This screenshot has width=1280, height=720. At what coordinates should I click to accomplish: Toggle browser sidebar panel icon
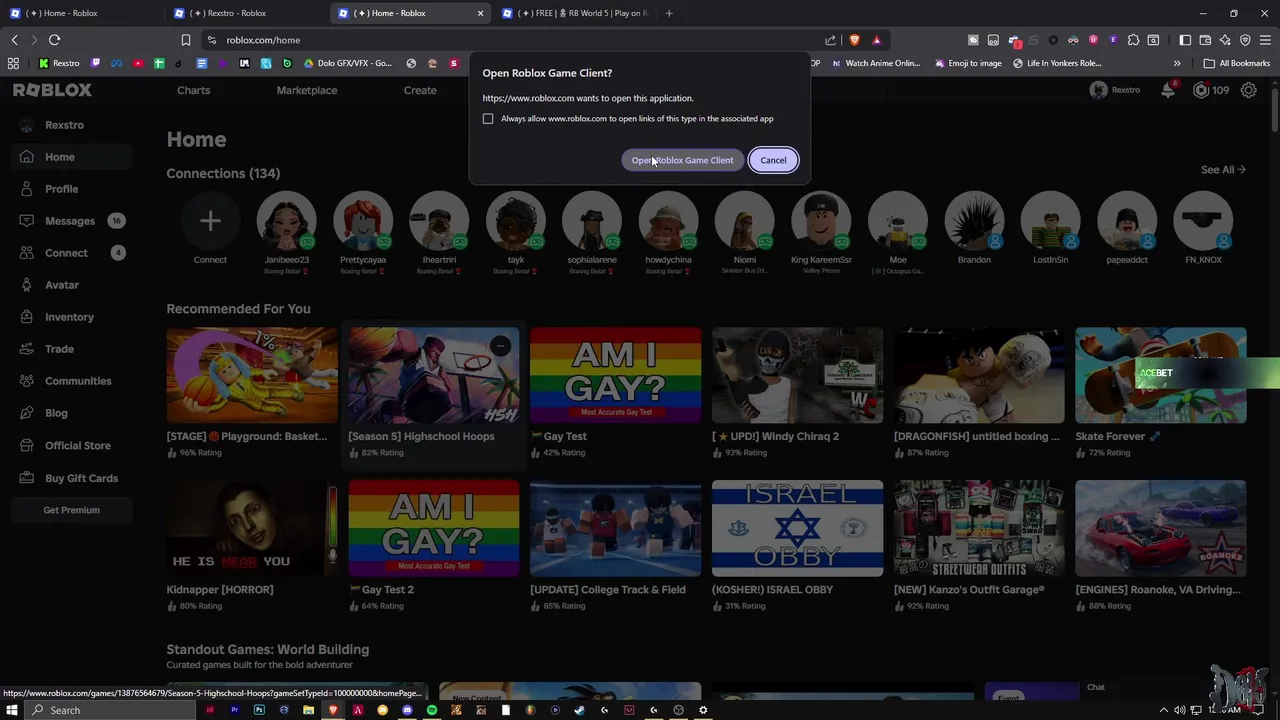tap(1185, 40)
